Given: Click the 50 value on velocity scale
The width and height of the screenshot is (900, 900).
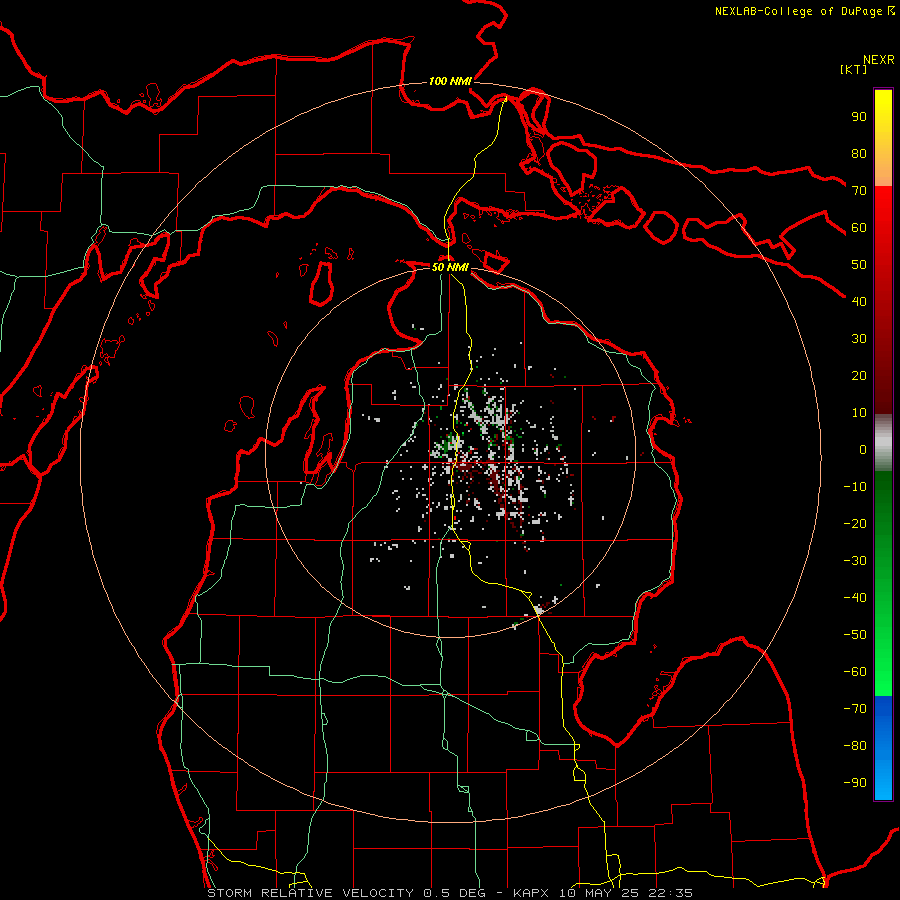Looking at the screenshot, I should 859,265.
